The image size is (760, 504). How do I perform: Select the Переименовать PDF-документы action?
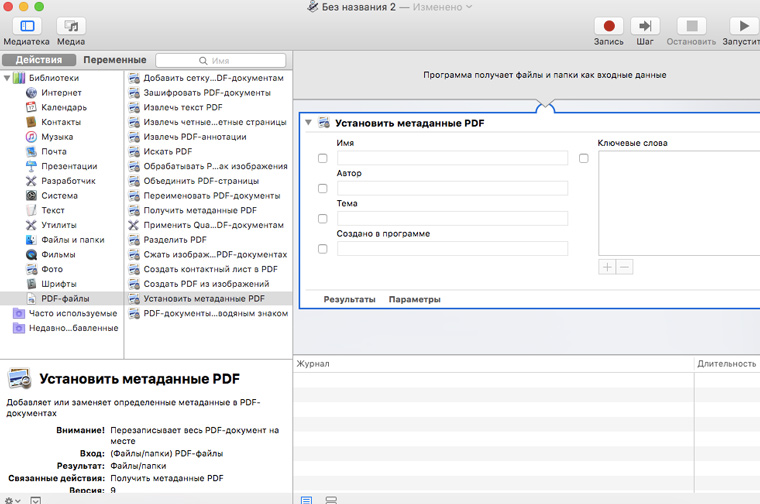tap(208, 195)
